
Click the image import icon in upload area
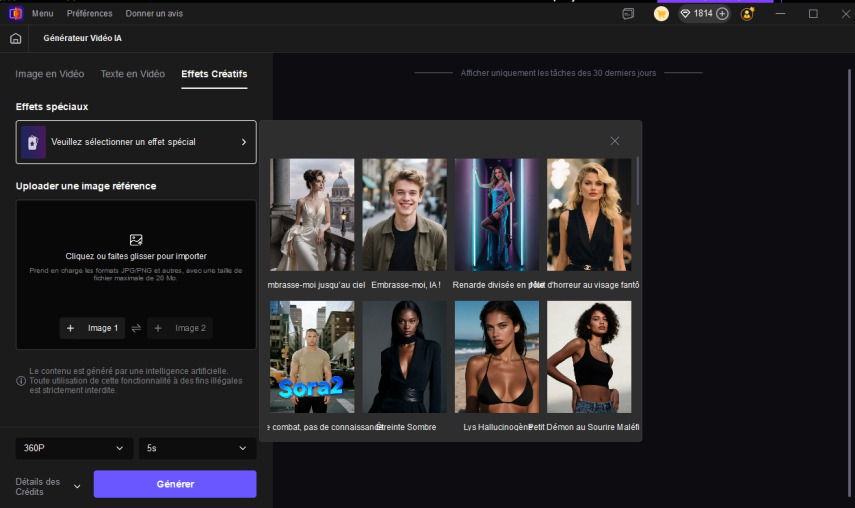136,240
